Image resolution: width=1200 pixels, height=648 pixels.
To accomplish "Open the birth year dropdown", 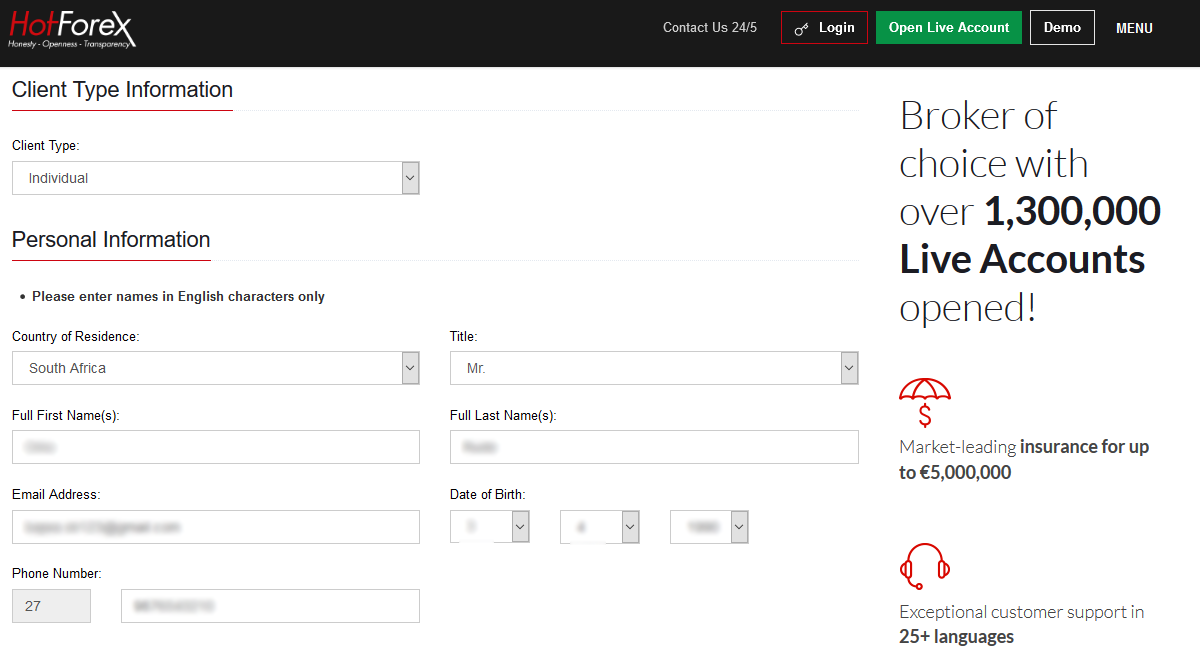I will point(709,527).
